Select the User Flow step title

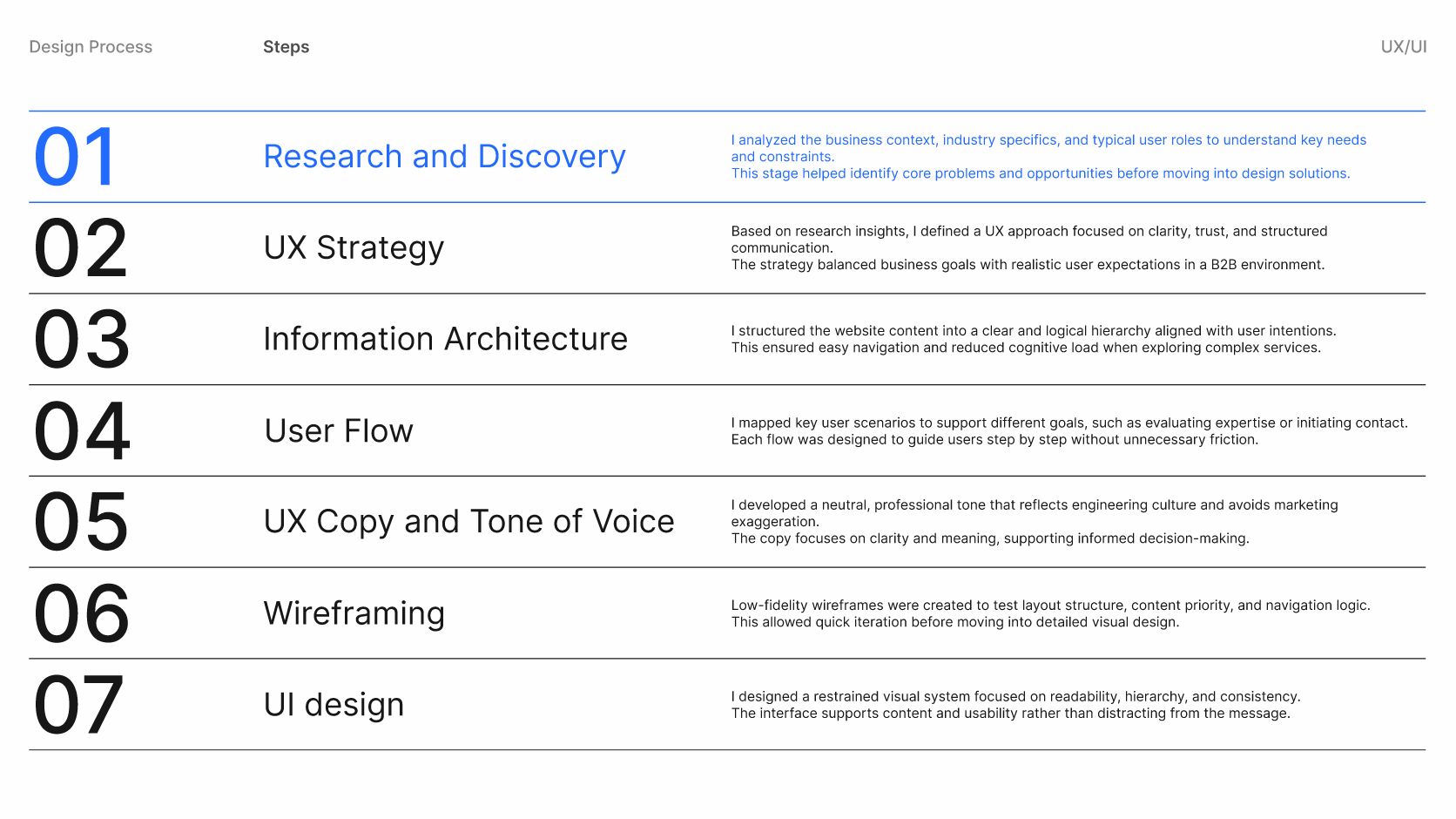point(339,431)
